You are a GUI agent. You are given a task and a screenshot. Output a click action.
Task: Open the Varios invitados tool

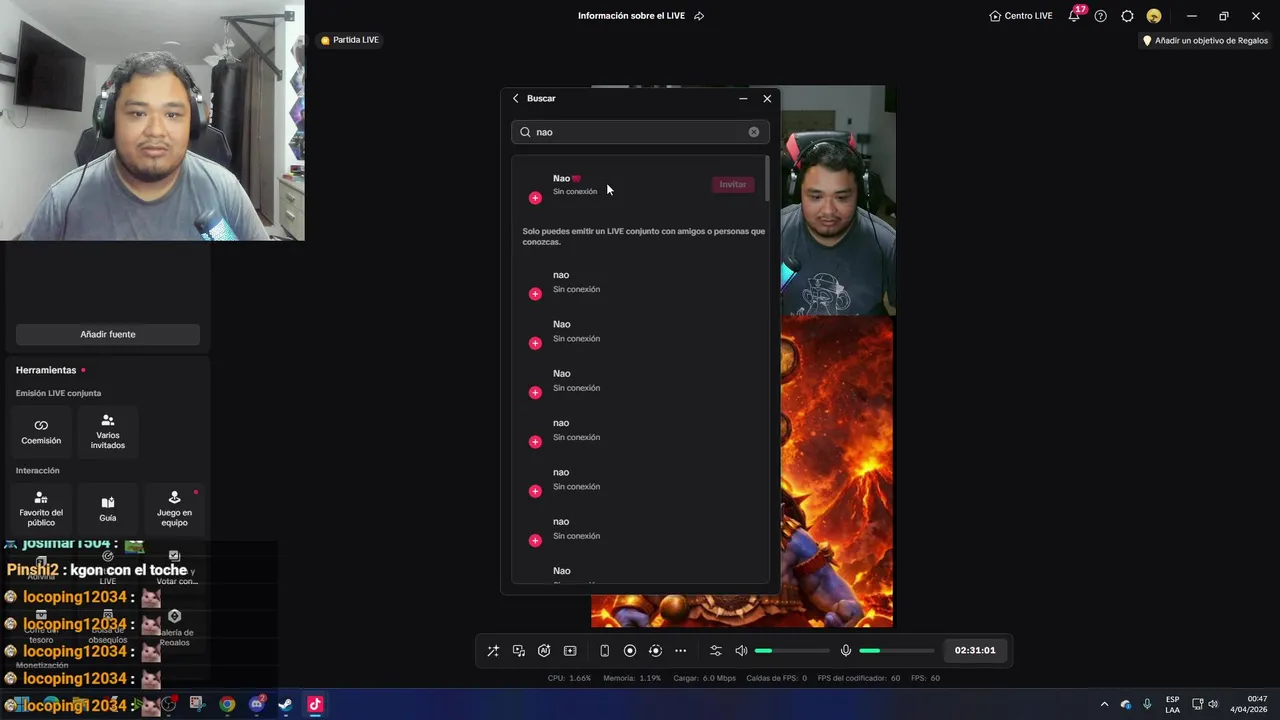(x=108, y=432)
